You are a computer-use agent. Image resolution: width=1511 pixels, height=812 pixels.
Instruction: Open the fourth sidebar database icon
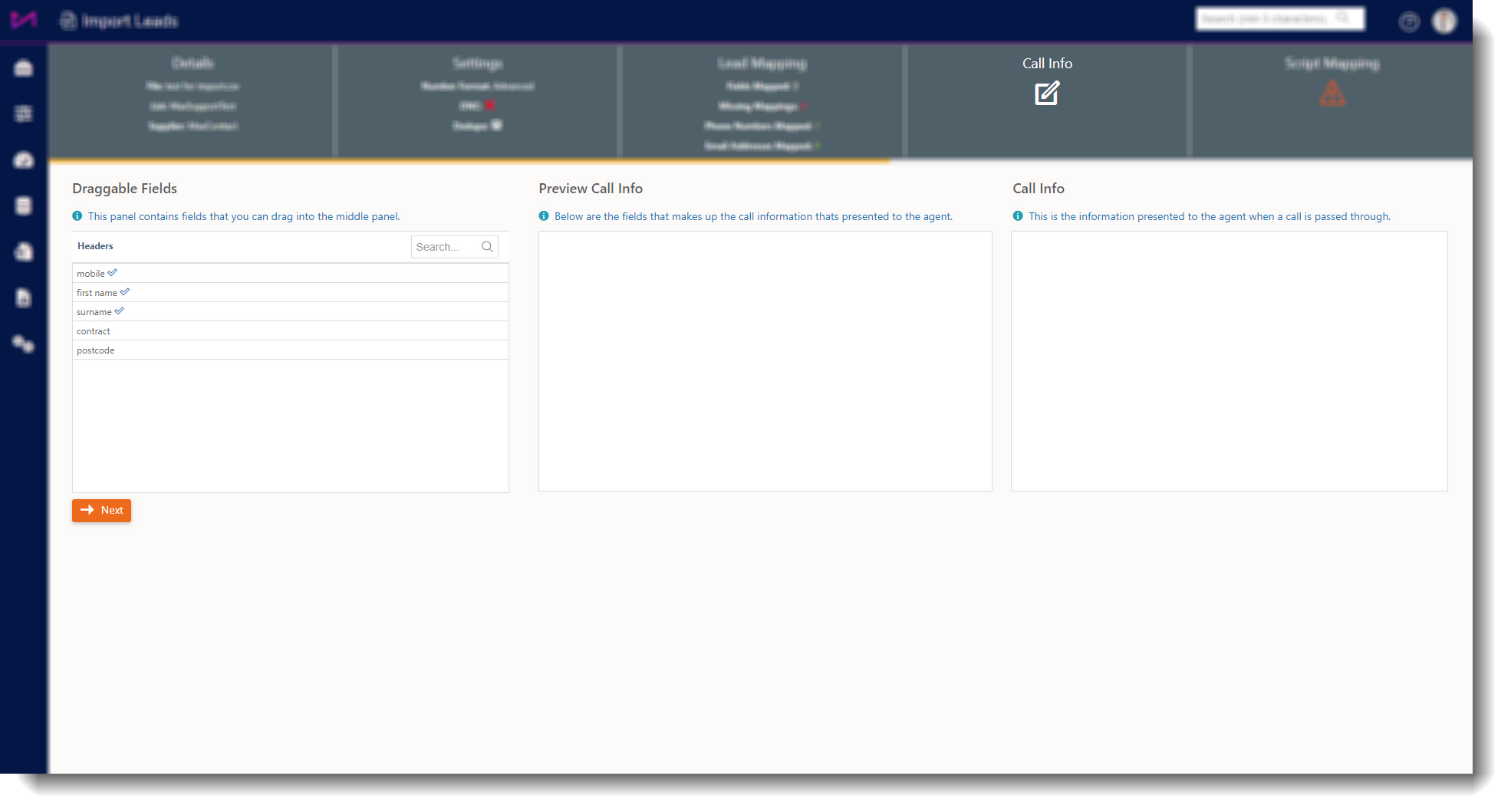pos(24,206)
